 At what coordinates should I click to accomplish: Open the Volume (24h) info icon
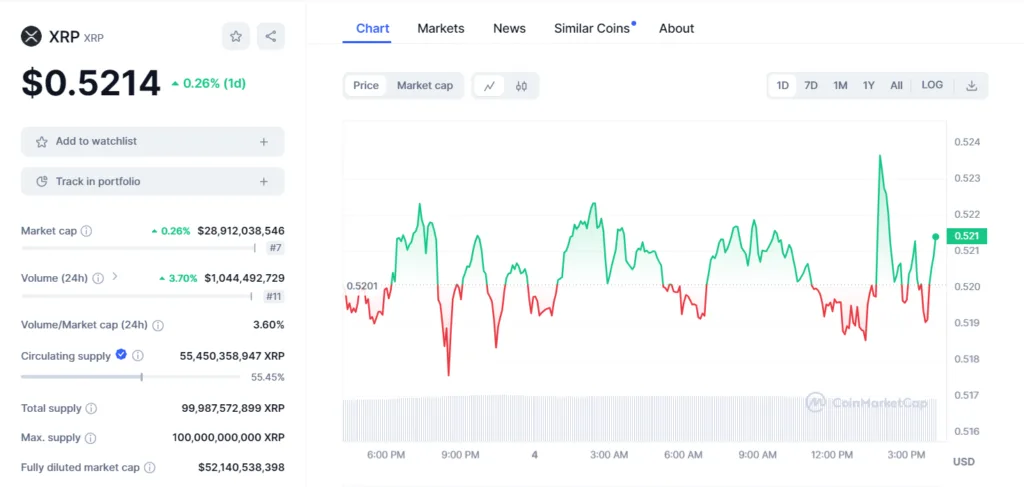[x=98, y=278]
